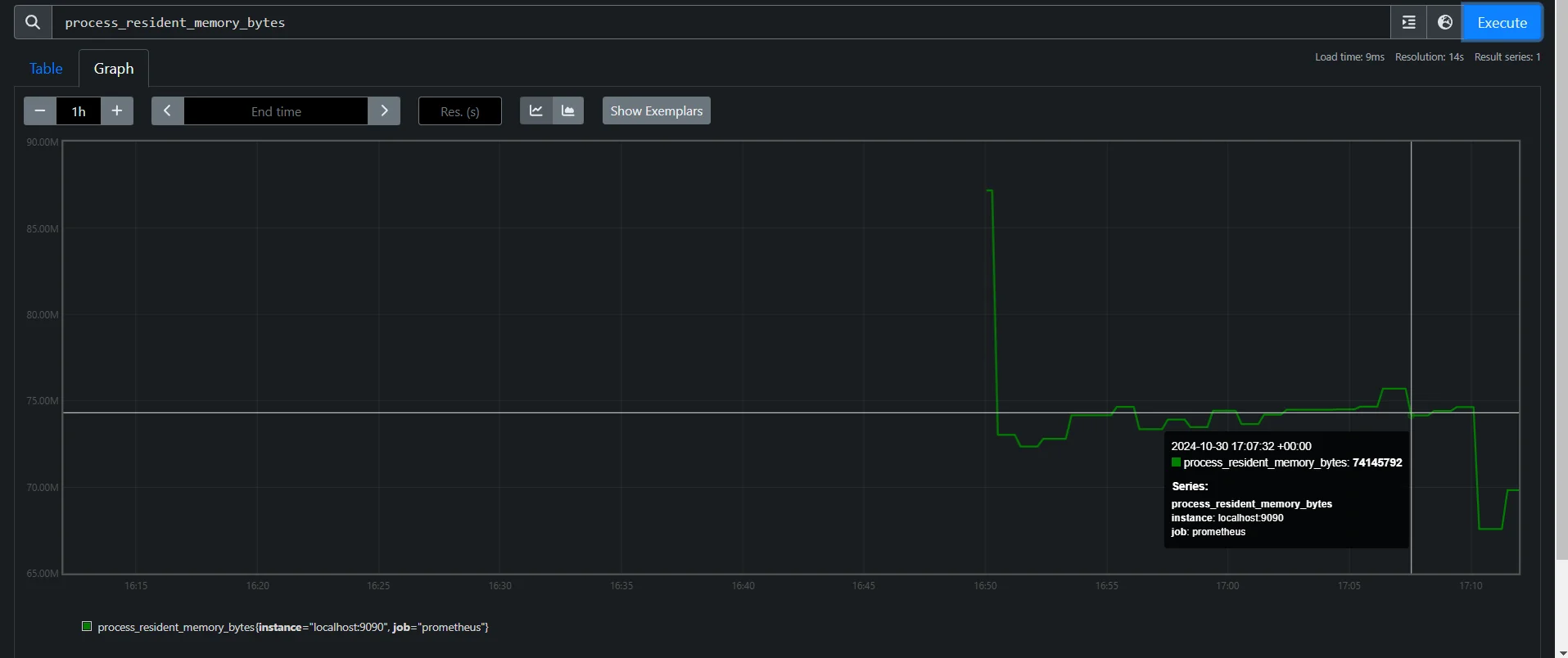Focus the Res. (s) resolution field
The image size is (1568, 658).
click(x=460, y=111)
